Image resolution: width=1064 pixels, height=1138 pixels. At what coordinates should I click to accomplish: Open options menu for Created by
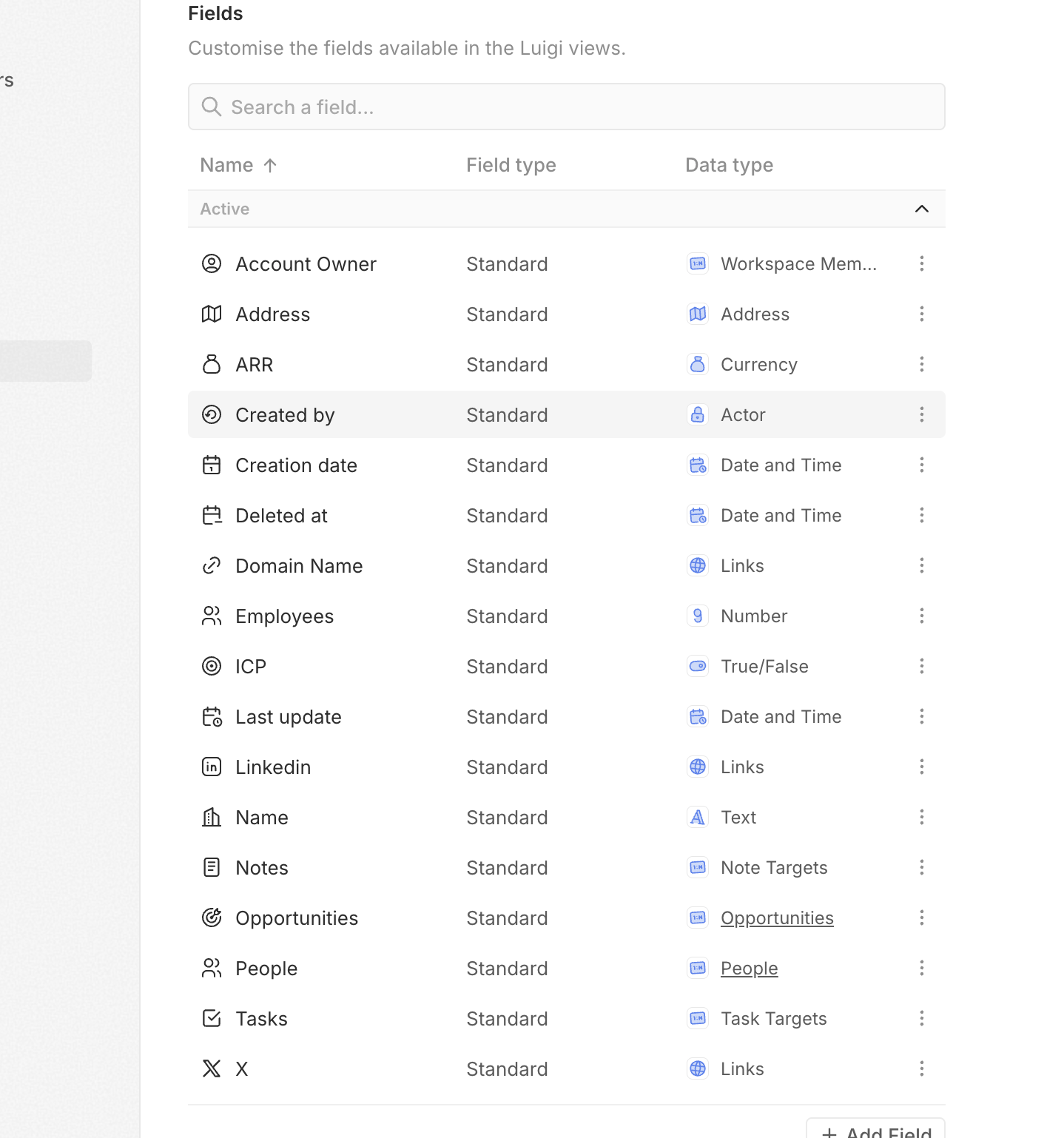click(x=922, y=414)
